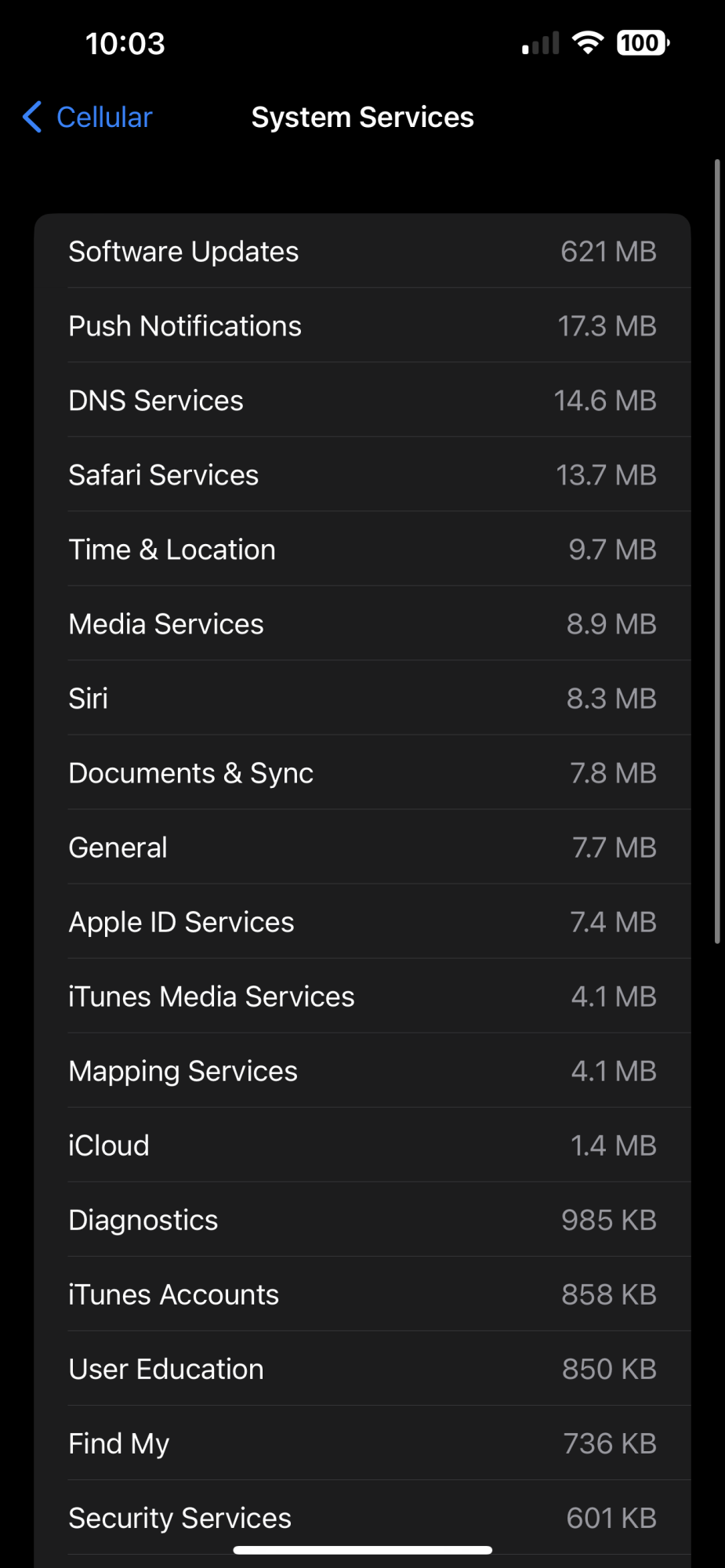Tap the iTunes Media Services row
The height and width of the screenshot is (1568, 725).
362,996
